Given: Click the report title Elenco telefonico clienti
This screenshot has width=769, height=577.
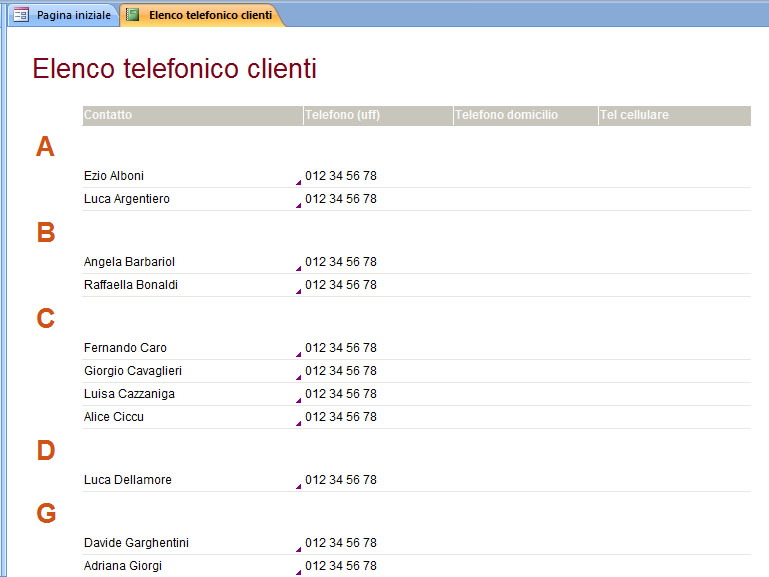Looking at the screenshot, I should coord(174,69).
